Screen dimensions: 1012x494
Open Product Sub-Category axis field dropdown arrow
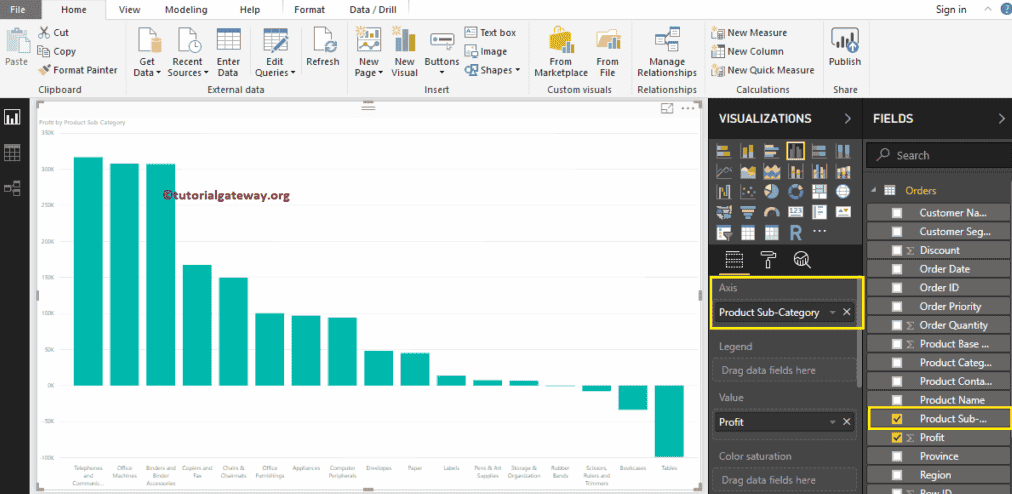(832, 313)
